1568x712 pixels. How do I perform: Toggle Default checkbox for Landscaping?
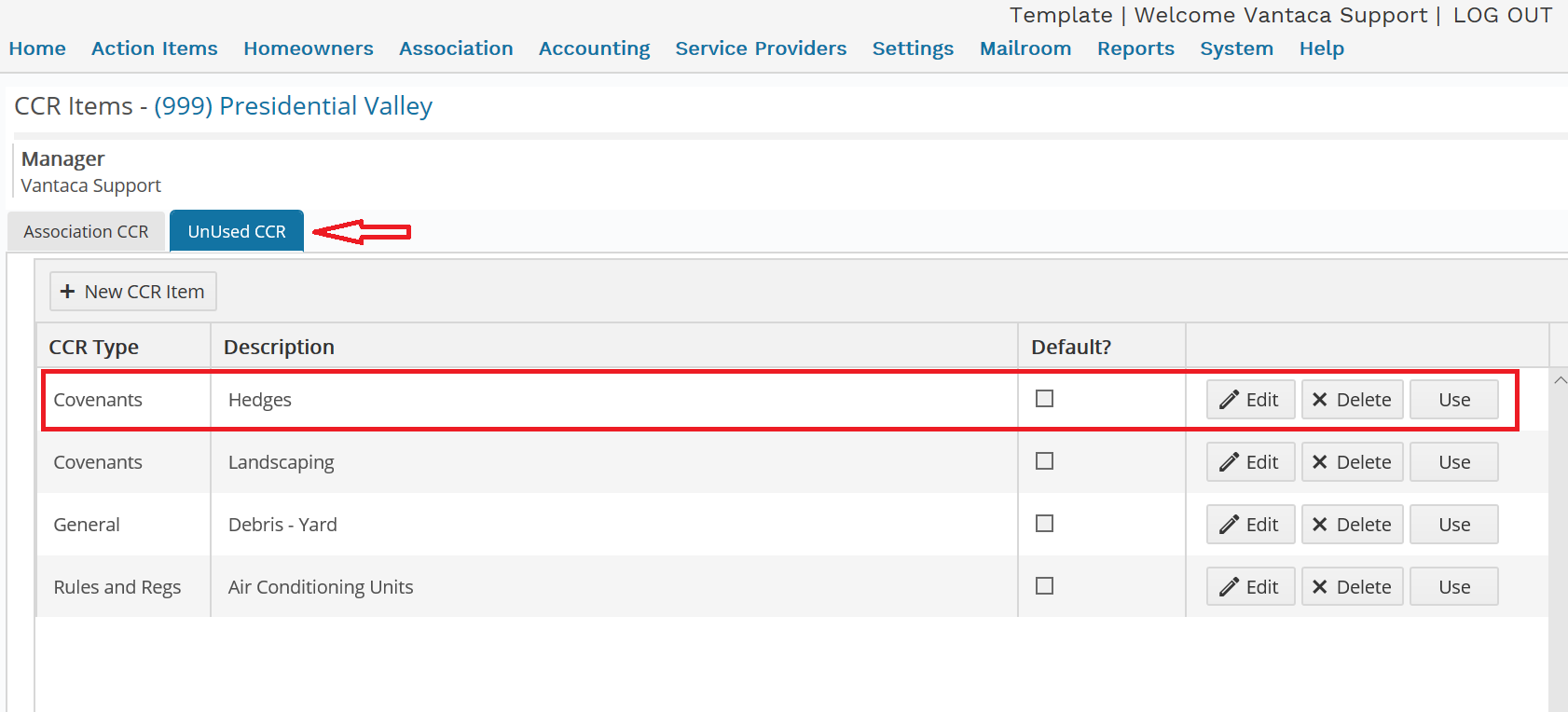pos(1044,461)
